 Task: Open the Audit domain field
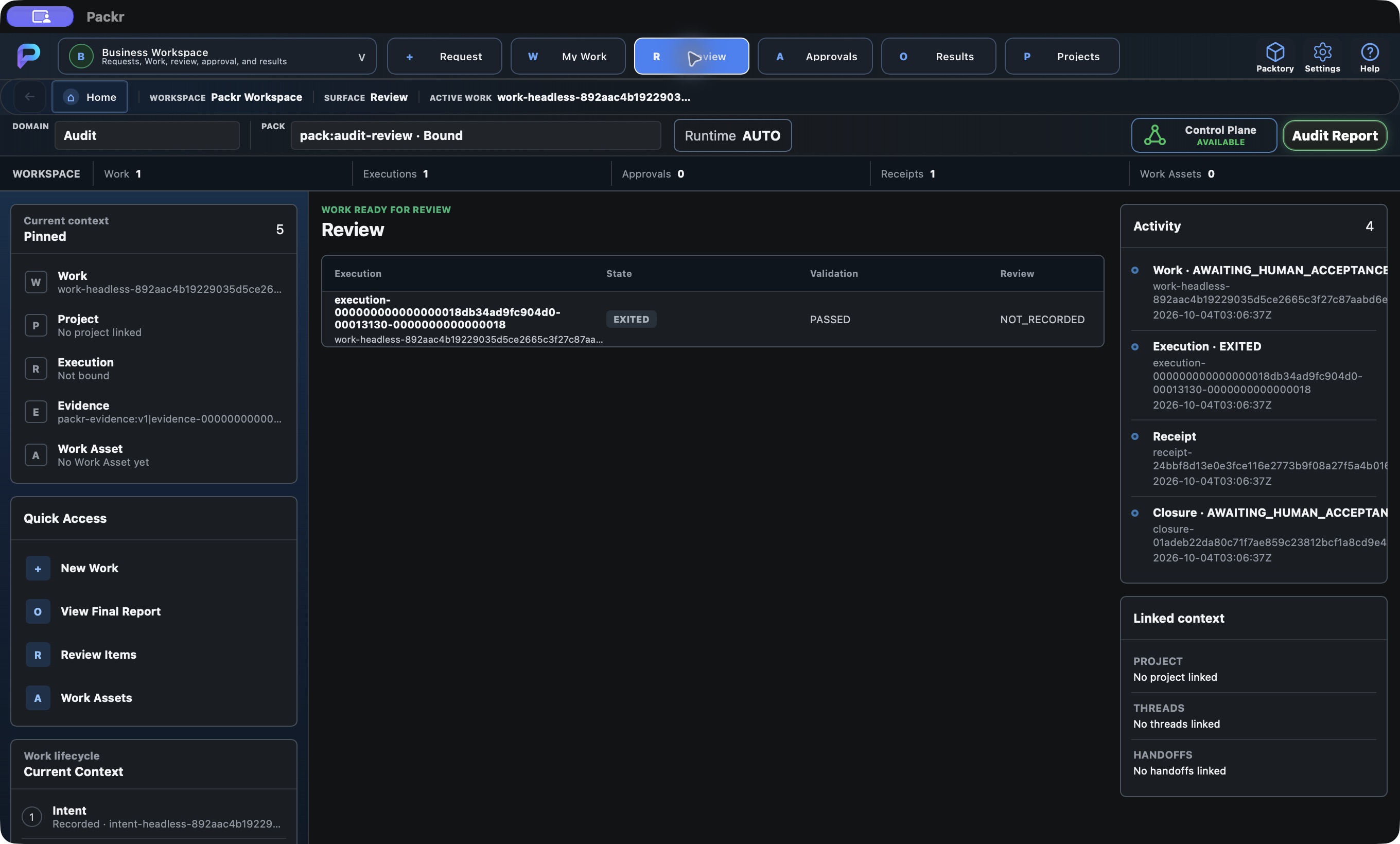click(x=147, y=135)
